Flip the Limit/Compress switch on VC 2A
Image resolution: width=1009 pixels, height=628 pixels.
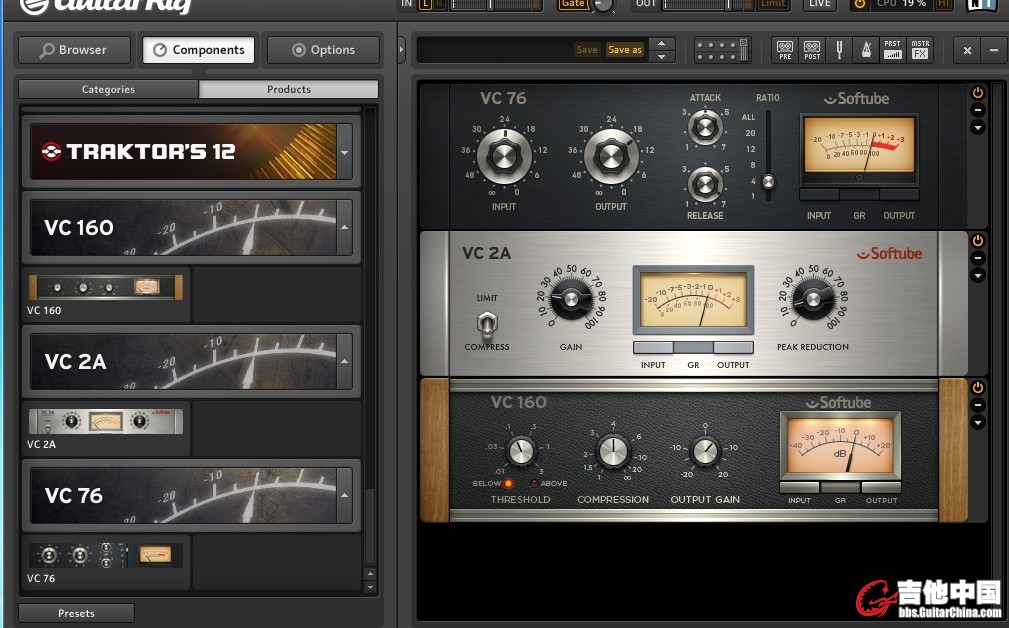tap(486, 324)
